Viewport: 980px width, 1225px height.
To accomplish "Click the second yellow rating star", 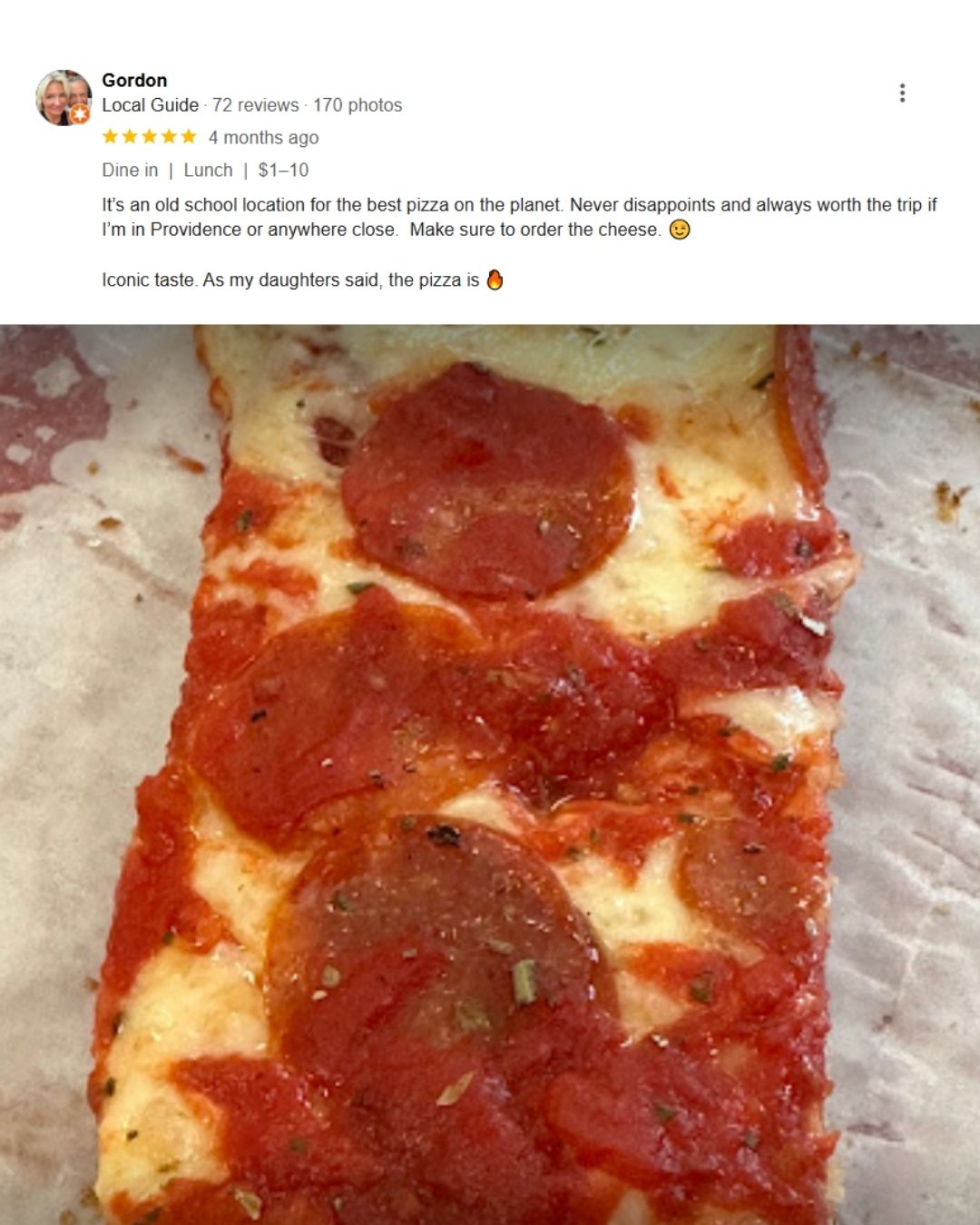I will click(x=130, y=137).
